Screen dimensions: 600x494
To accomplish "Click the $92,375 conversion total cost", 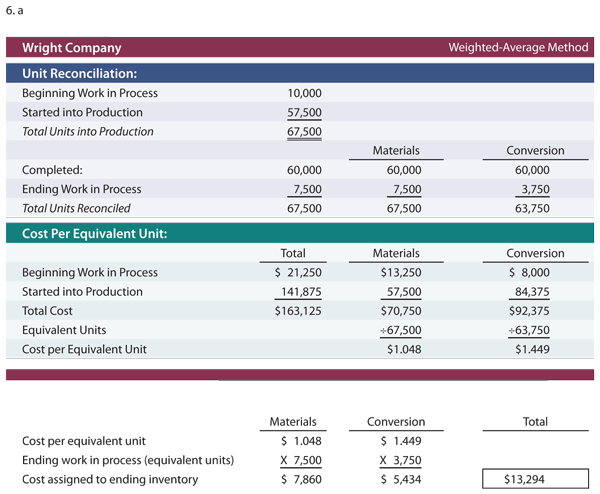I will click(x=529, y=311).
